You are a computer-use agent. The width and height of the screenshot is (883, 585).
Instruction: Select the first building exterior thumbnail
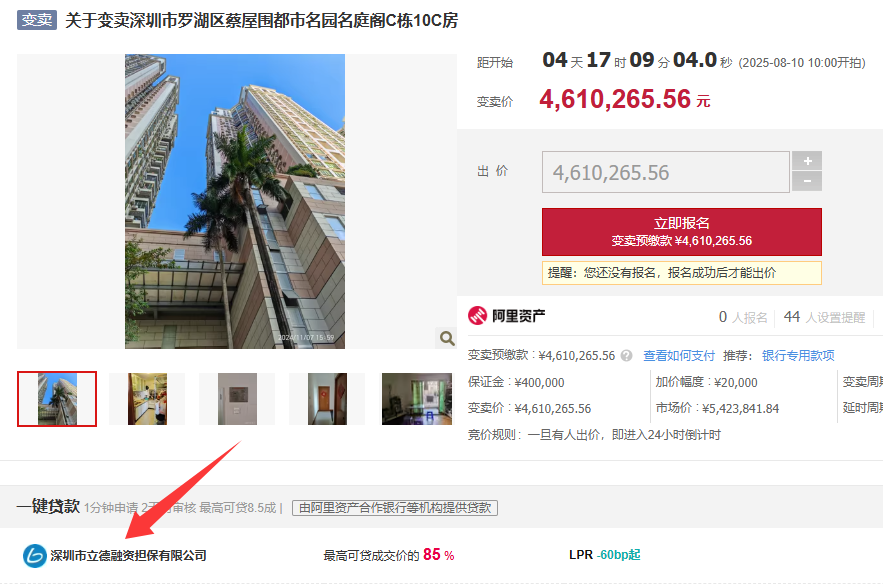(57, 399)
